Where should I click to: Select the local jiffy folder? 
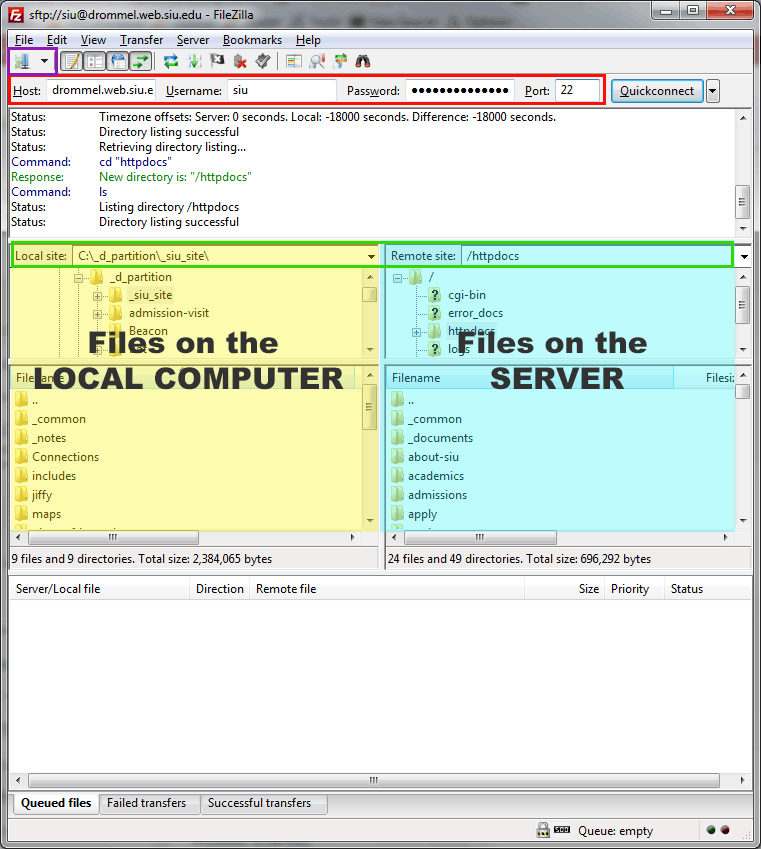pyautogui.click(x=34, y=495)
